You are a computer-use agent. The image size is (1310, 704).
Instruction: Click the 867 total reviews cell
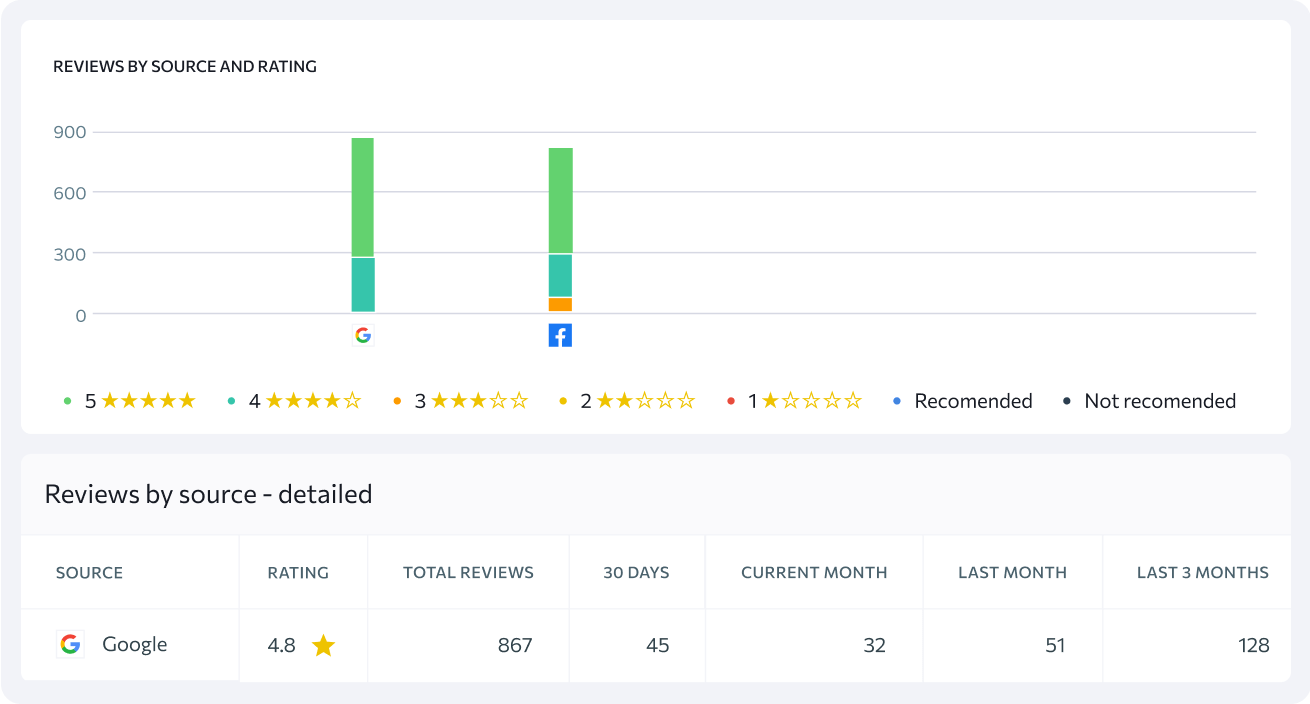point(515,645)
